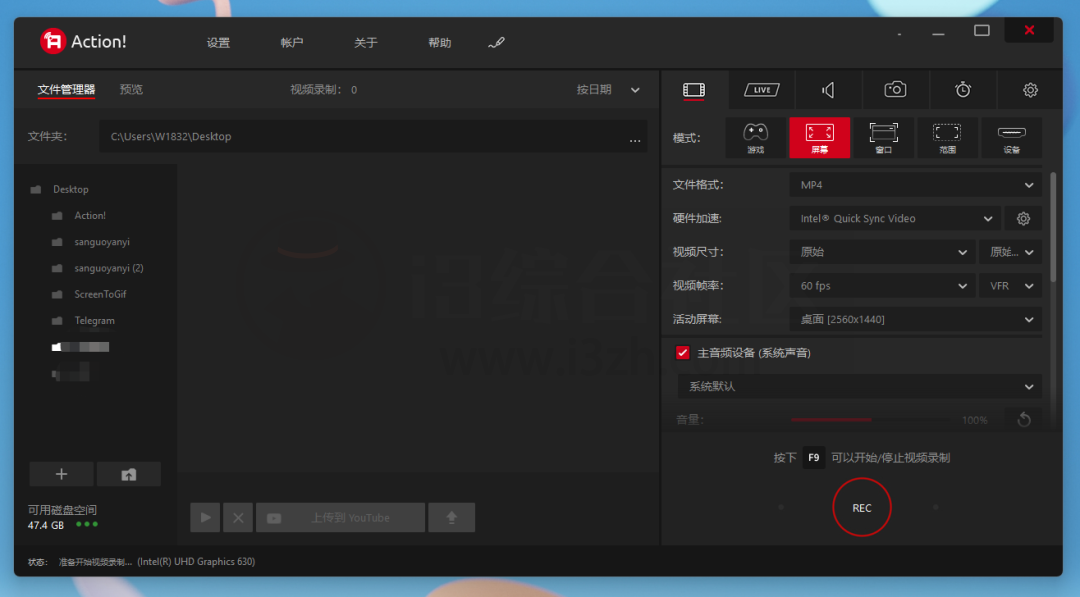
Task: Open the 设置 menu
Action: coord(218,43)
